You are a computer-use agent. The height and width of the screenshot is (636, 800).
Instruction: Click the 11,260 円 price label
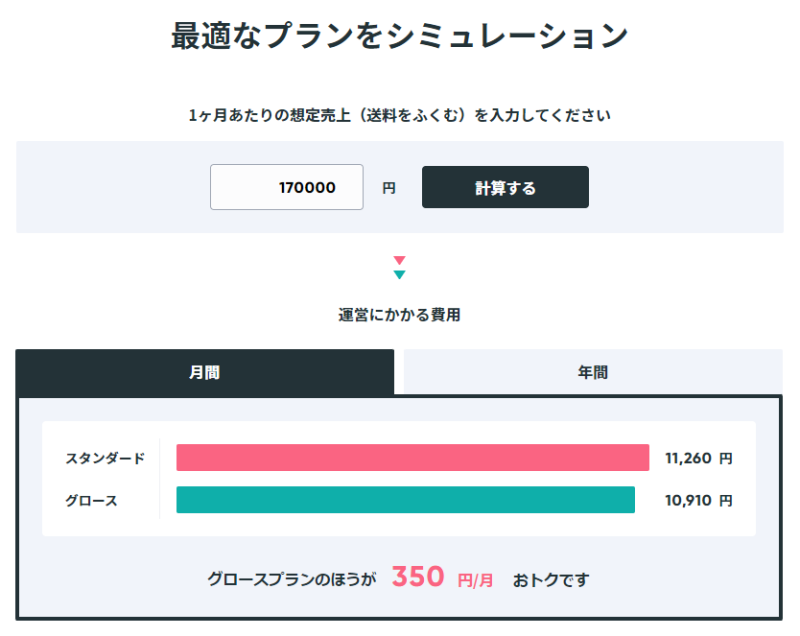point(697,457)
